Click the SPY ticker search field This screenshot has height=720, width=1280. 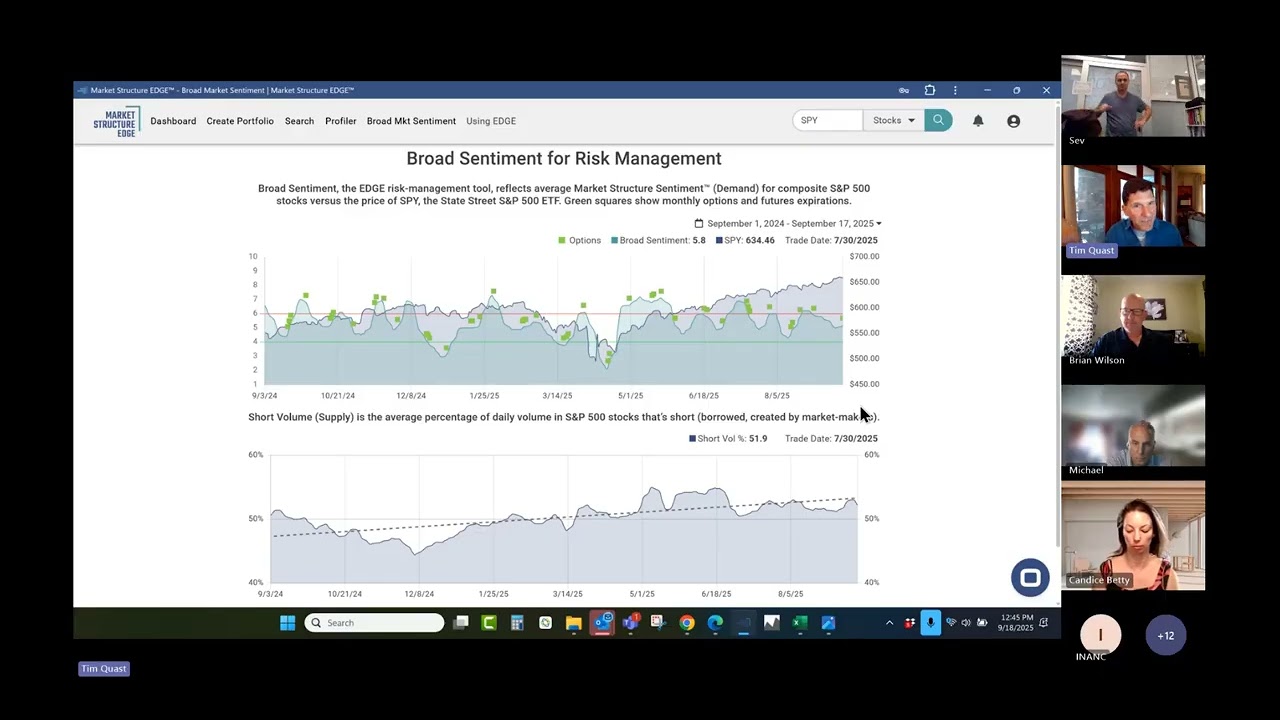828,120
